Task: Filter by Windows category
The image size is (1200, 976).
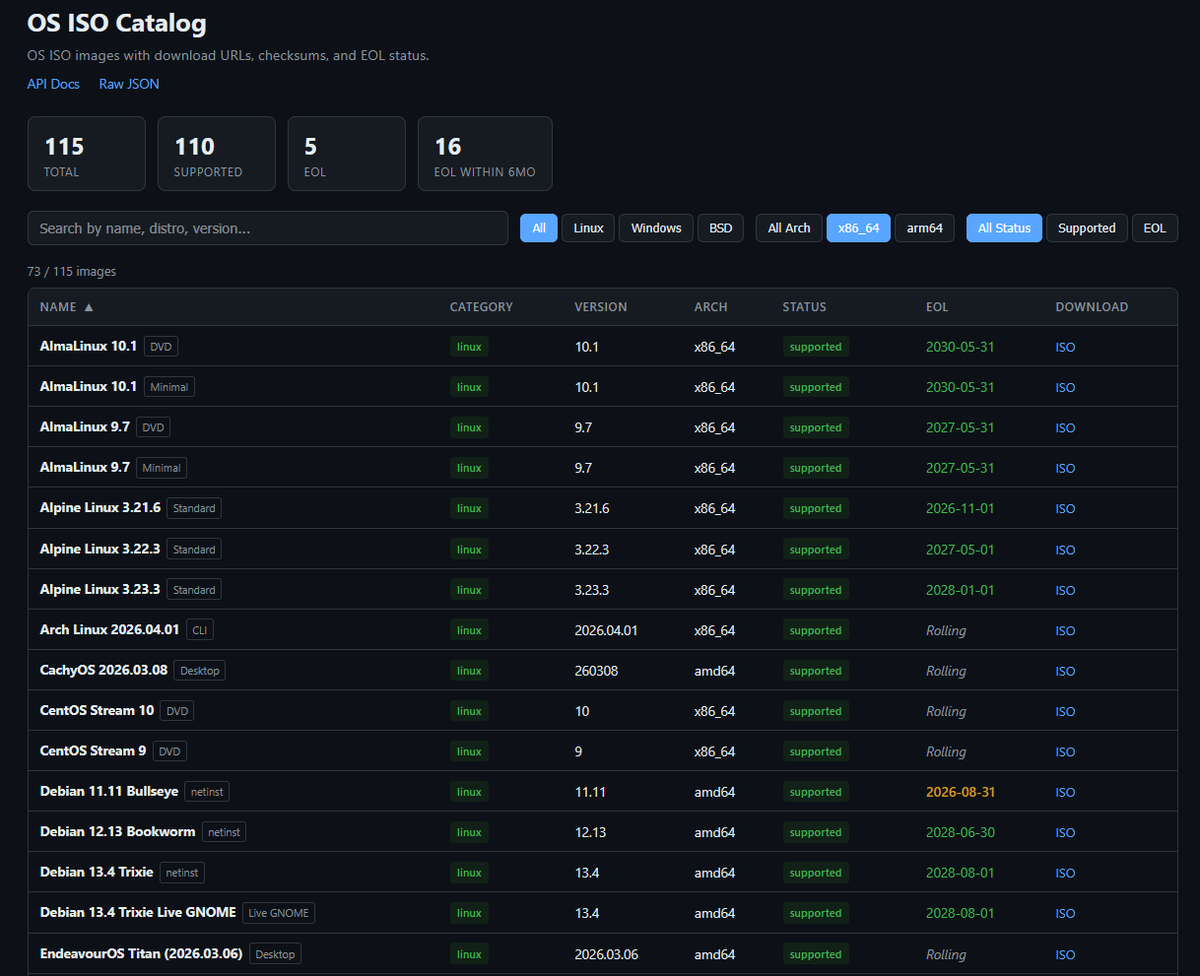Action: 656,228
